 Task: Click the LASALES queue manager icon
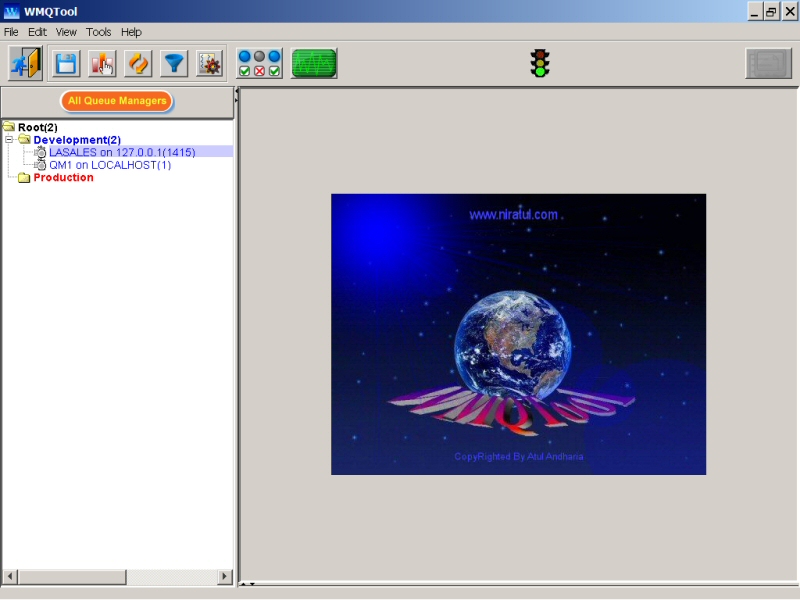[40, 152]
